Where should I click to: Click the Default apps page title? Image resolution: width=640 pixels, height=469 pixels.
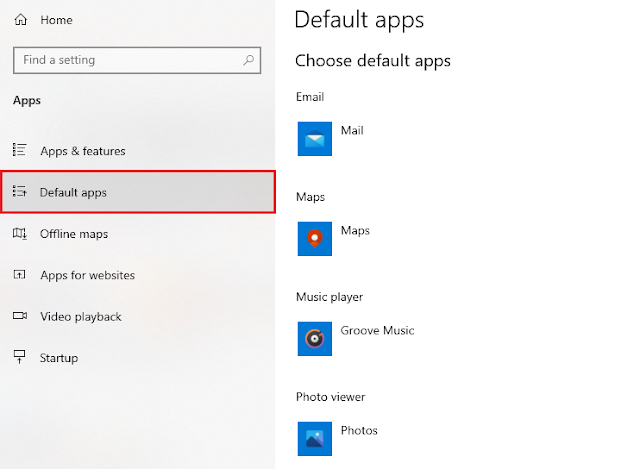pos(359,20)
